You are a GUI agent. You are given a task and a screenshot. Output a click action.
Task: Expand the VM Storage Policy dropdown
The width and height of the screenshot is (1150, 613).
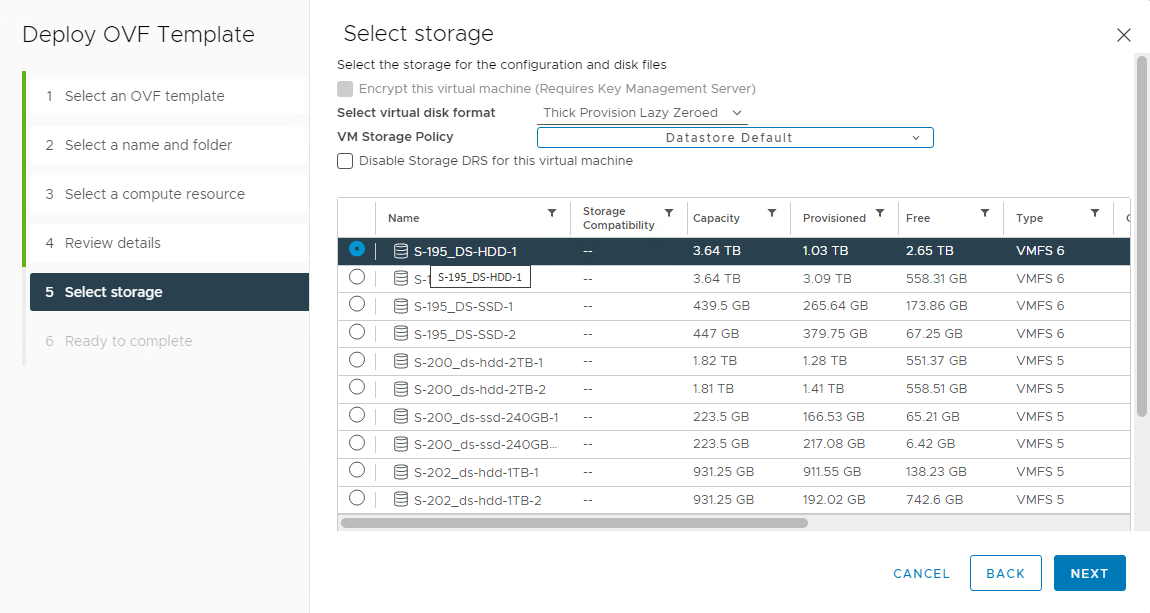(735, 138)
